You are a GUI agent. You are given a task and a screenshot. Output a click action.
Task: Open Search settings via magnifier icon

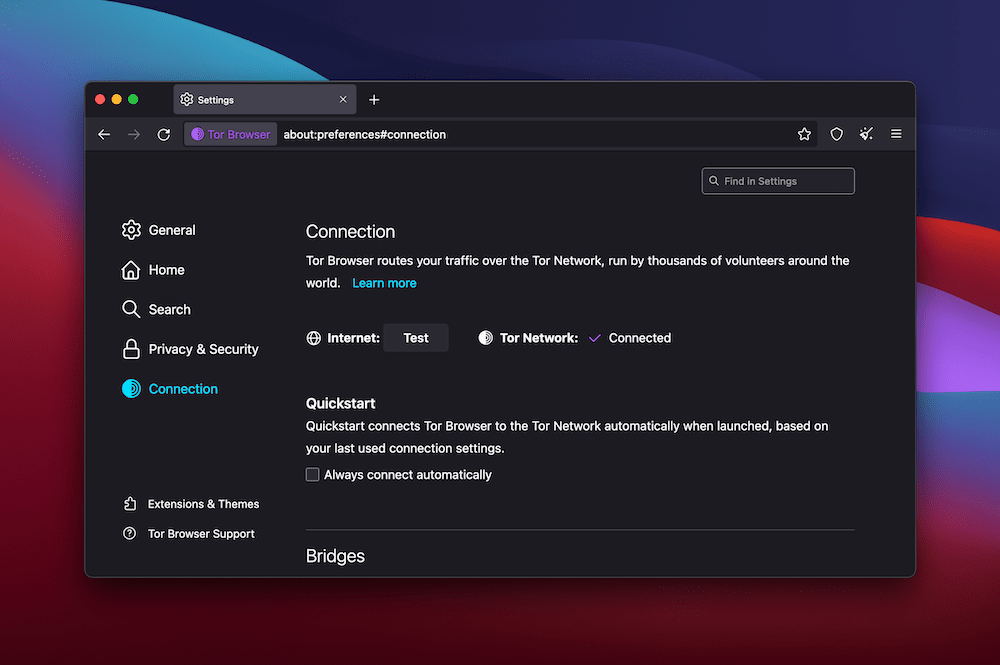pos(131,309)
